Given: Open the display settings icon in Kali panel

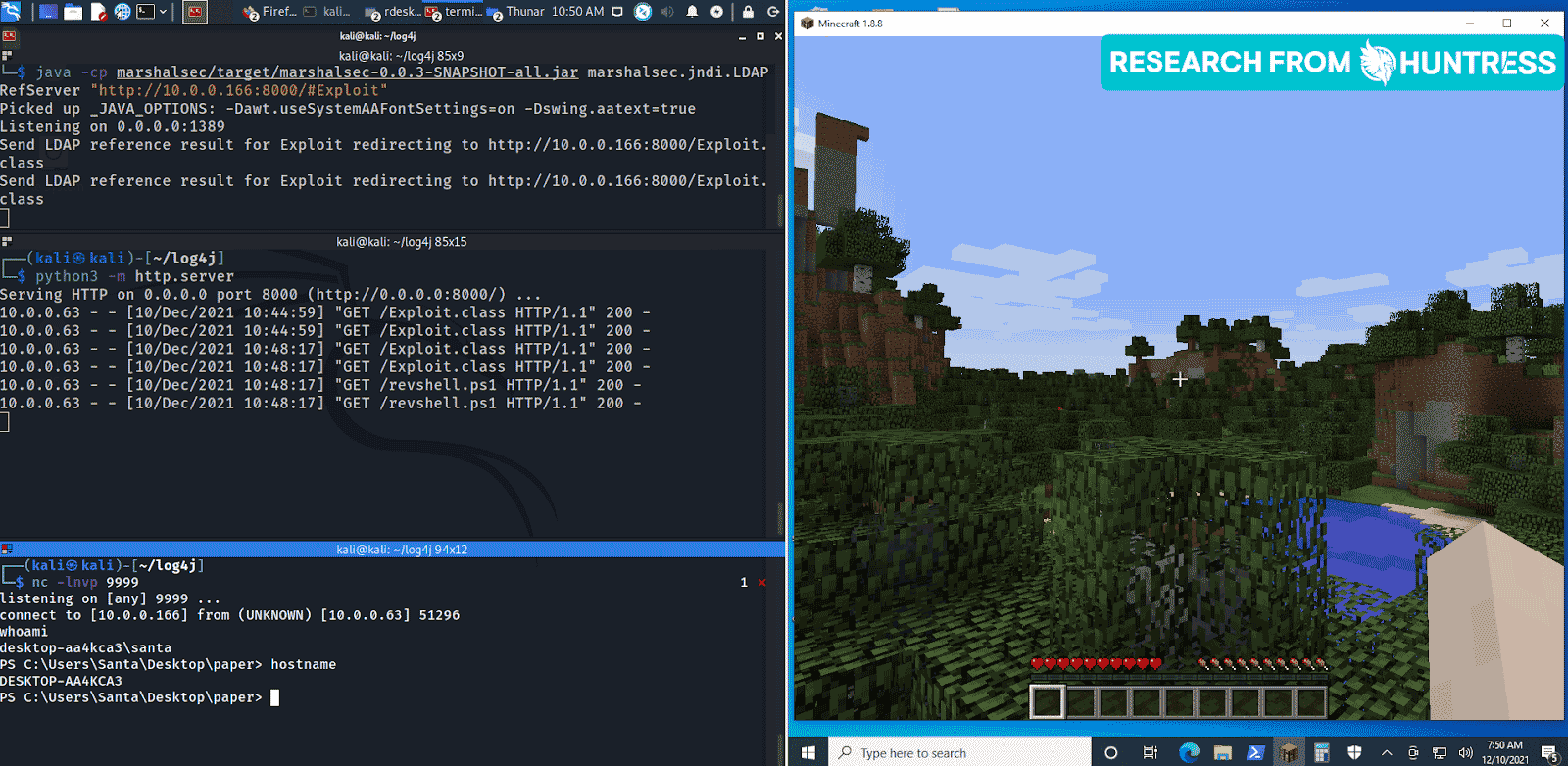Looking at the screenshot, I should pos(617,12).
